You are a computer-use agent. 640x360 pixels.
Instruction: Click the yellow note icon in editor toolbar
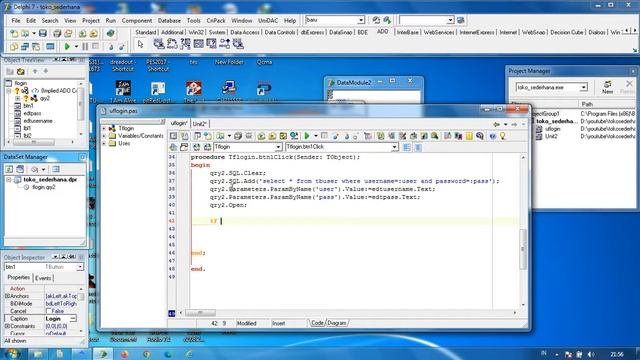[x=469, y=136]
